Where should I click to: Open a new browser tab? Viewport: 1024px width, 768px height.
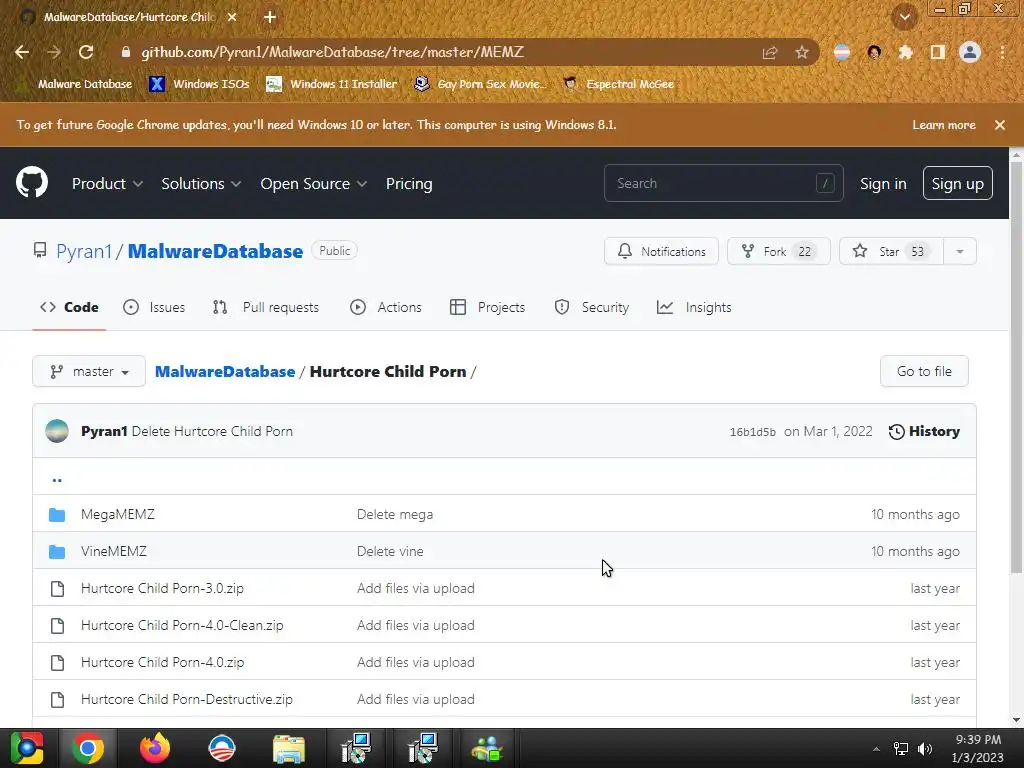(x=270, y=17)
